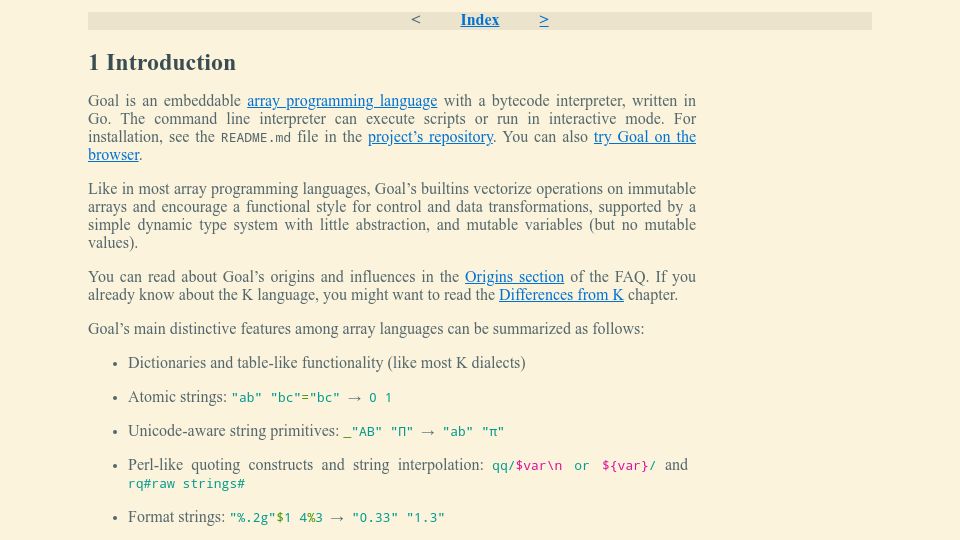Click format string code "%.2g"$1 4%3
This screenshot has height=540, width=960.
click(276, 518)
